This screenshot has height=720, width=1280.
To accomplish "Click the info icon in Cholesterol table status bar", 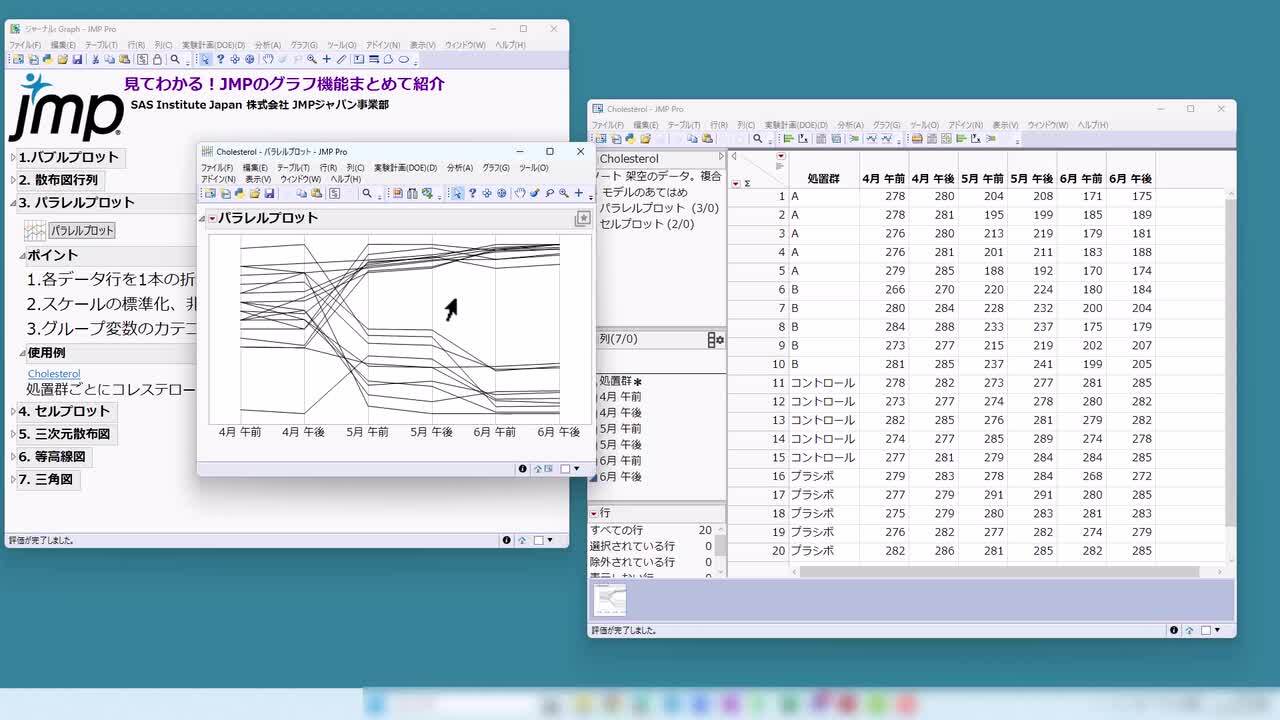I will click(x=1174, y=630).
